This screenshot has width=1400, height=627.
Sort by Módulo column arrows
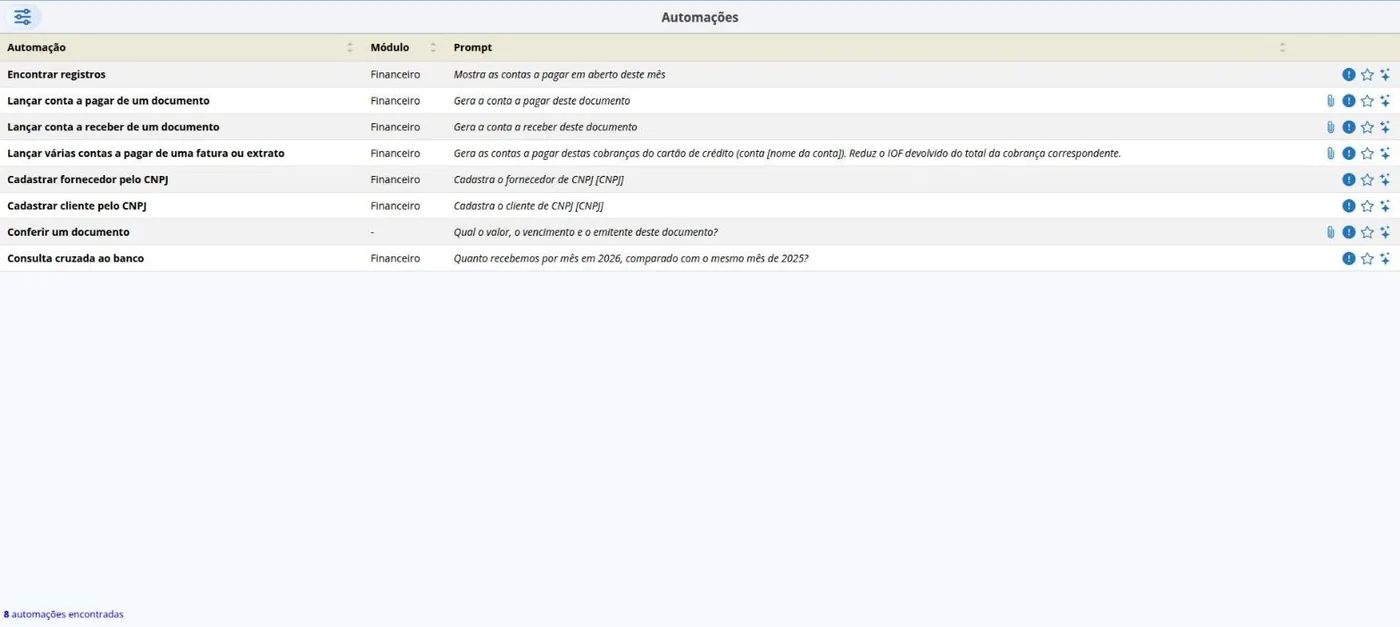pos(433,47)
